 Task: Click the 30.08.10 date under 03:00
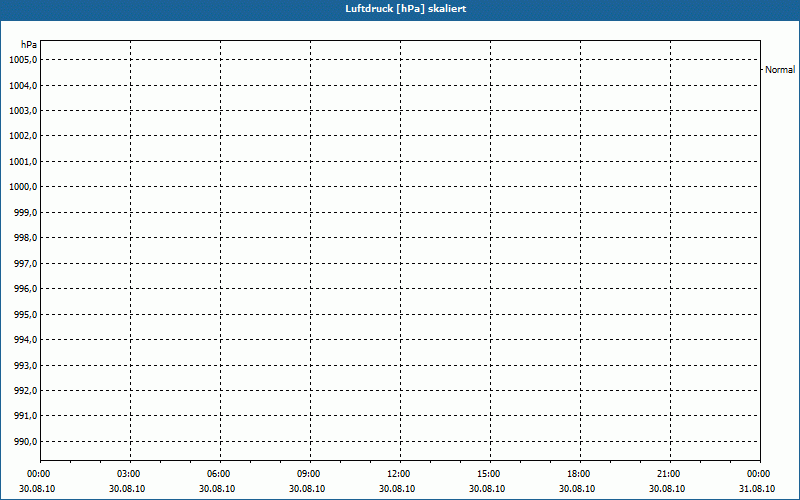point(127,489)
